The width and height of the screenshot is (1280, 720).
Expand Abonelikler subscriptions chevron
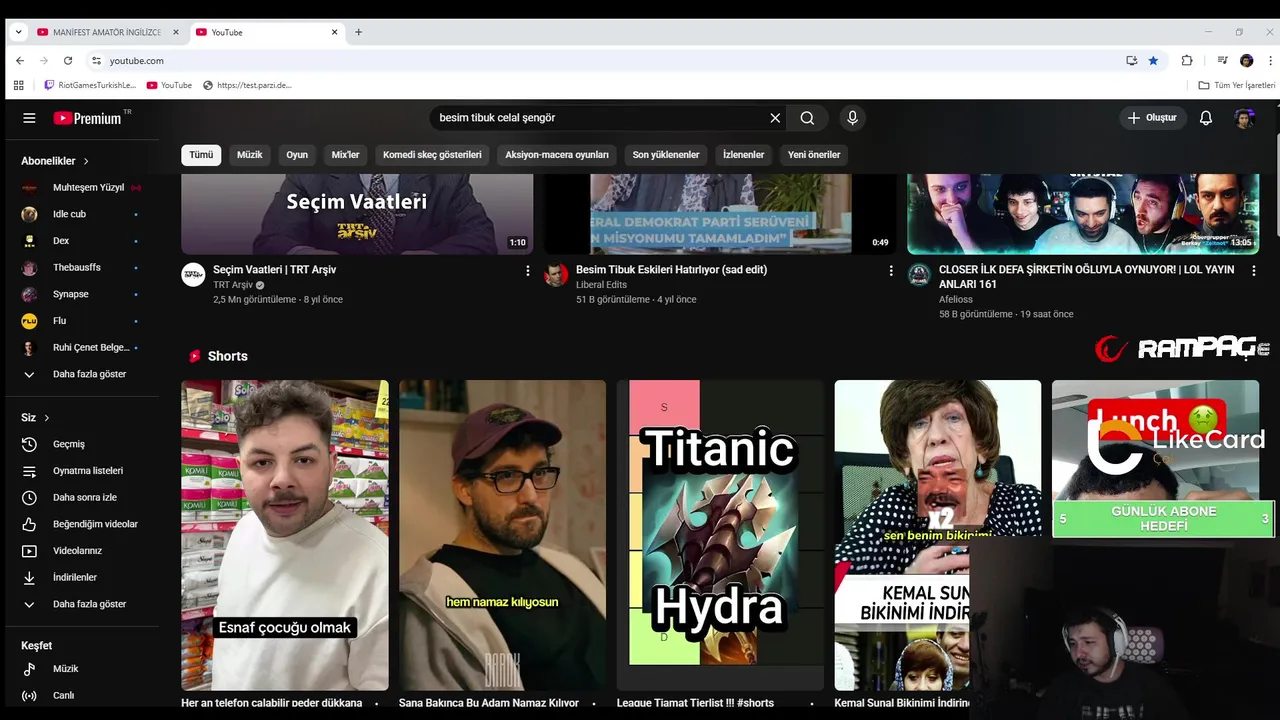click(x=86, y=161)
